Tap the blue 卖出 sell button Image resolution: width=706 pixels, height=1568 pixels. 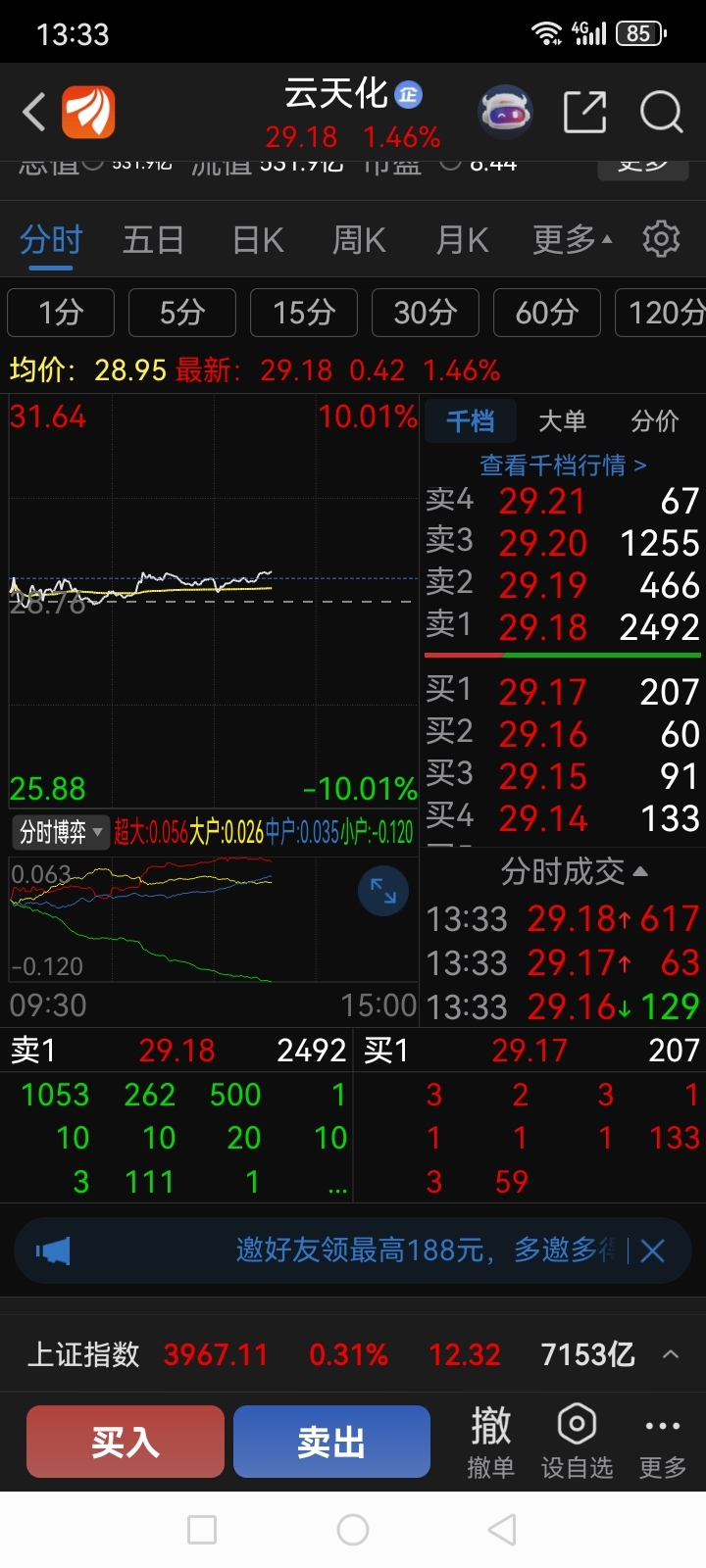(331, 1442)
